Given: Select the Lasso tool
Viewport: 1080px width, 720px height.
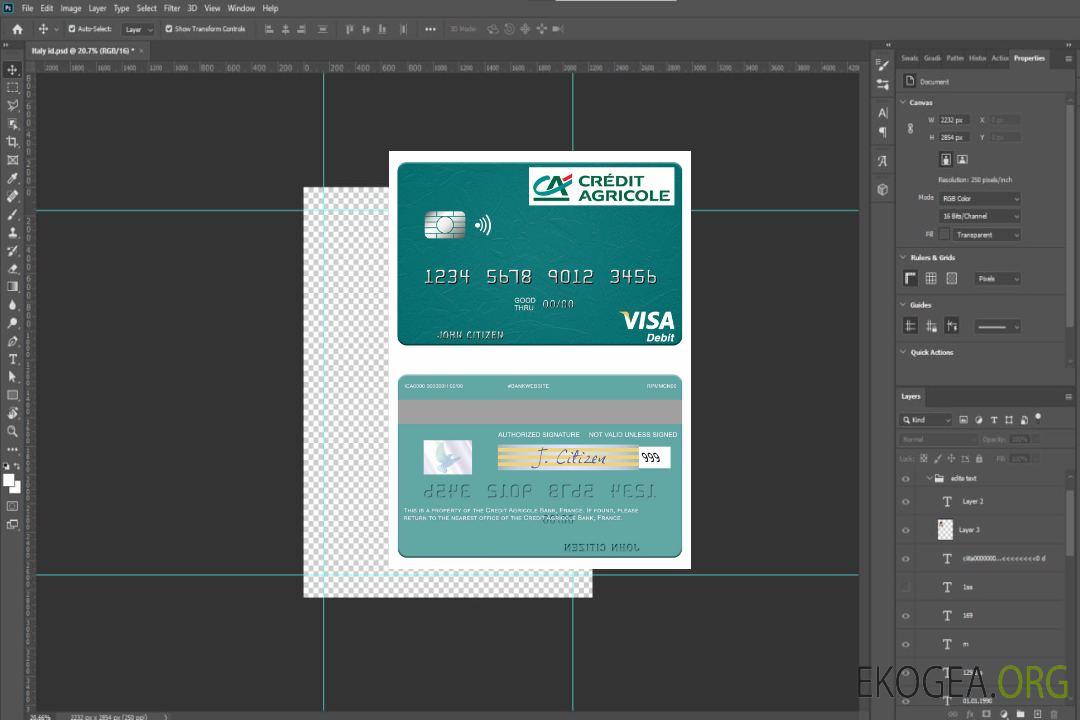Looking at the screenshot, I should tap(12, 105).
